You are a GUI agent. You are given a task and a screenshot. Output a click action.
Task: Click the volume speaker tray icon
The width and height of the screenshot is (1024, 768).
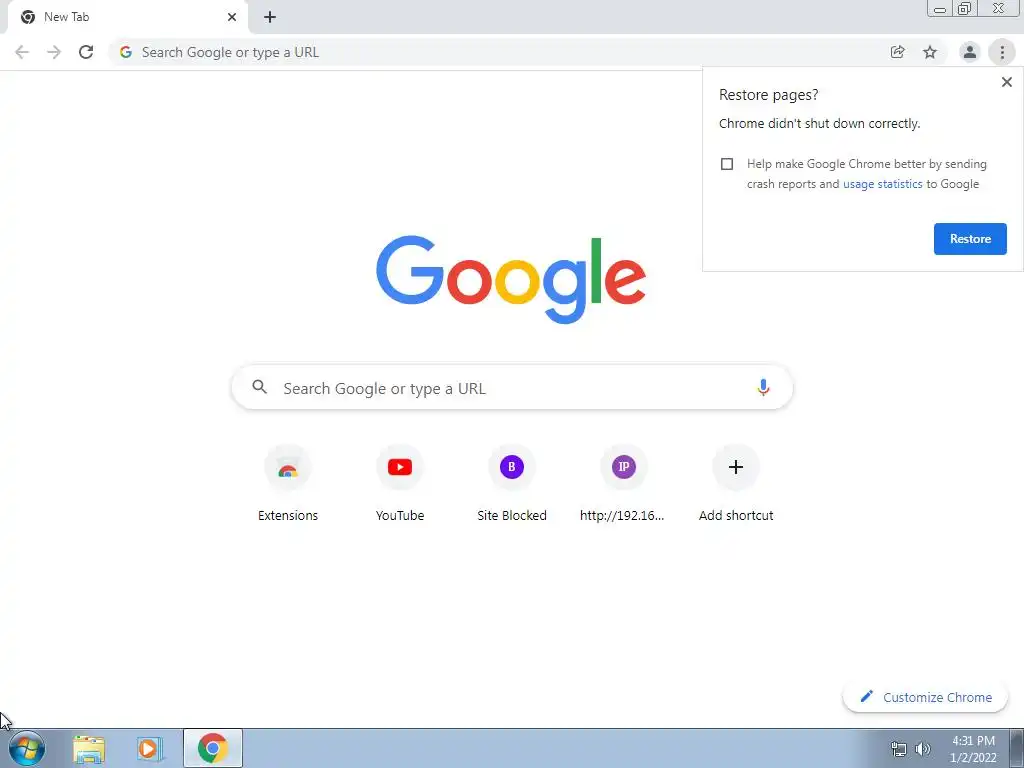[x=923, y=749]
